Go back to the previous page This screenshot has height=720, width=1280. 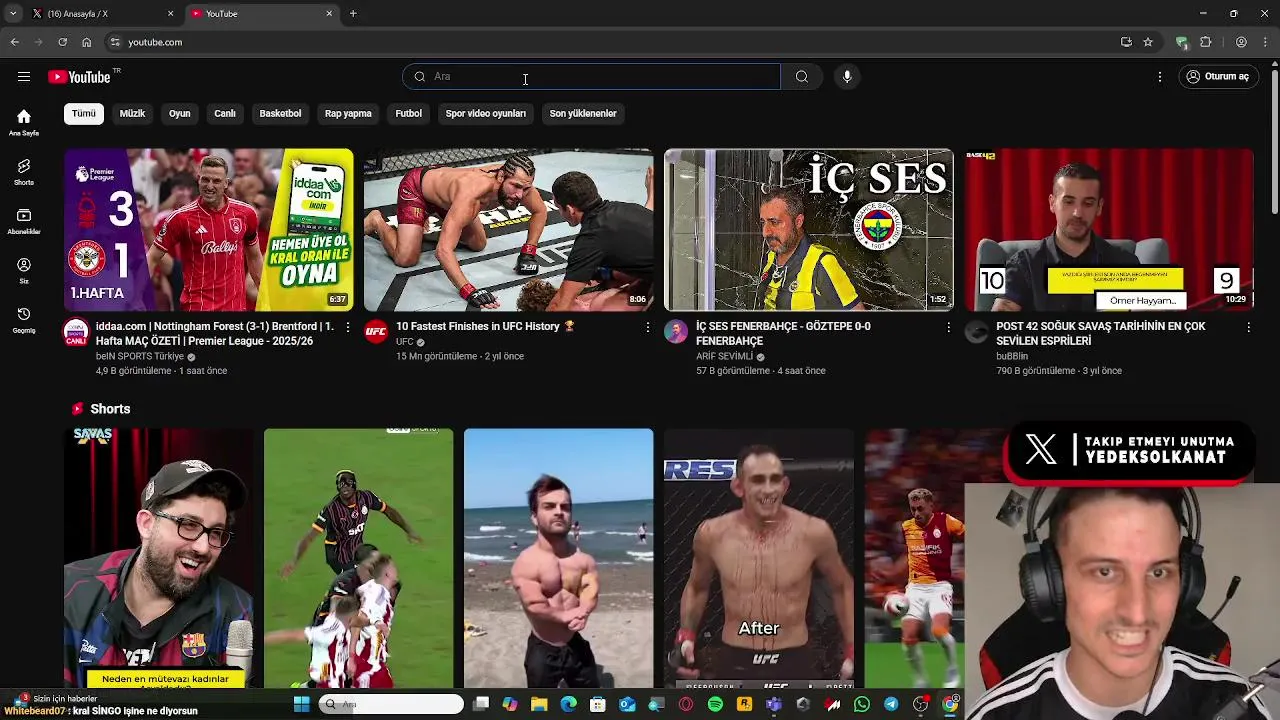[x=14, y=42]
